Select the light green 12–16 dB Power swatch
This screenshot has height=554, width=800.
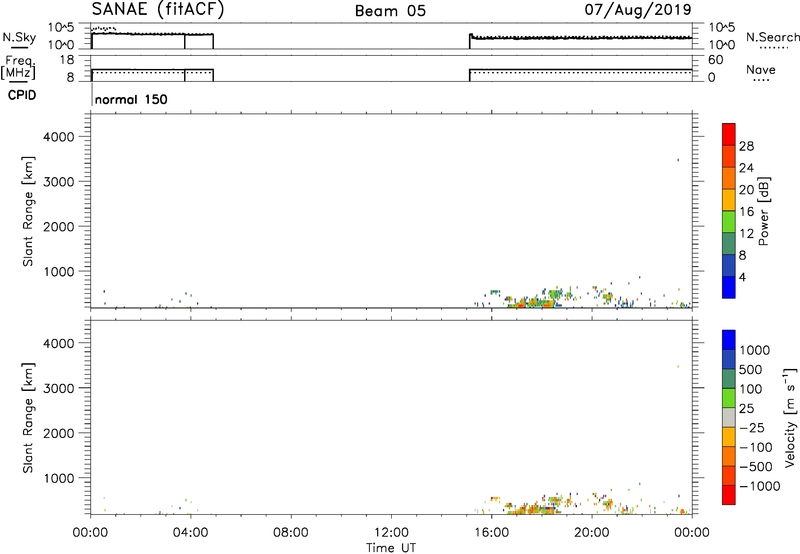coord(729,222)
